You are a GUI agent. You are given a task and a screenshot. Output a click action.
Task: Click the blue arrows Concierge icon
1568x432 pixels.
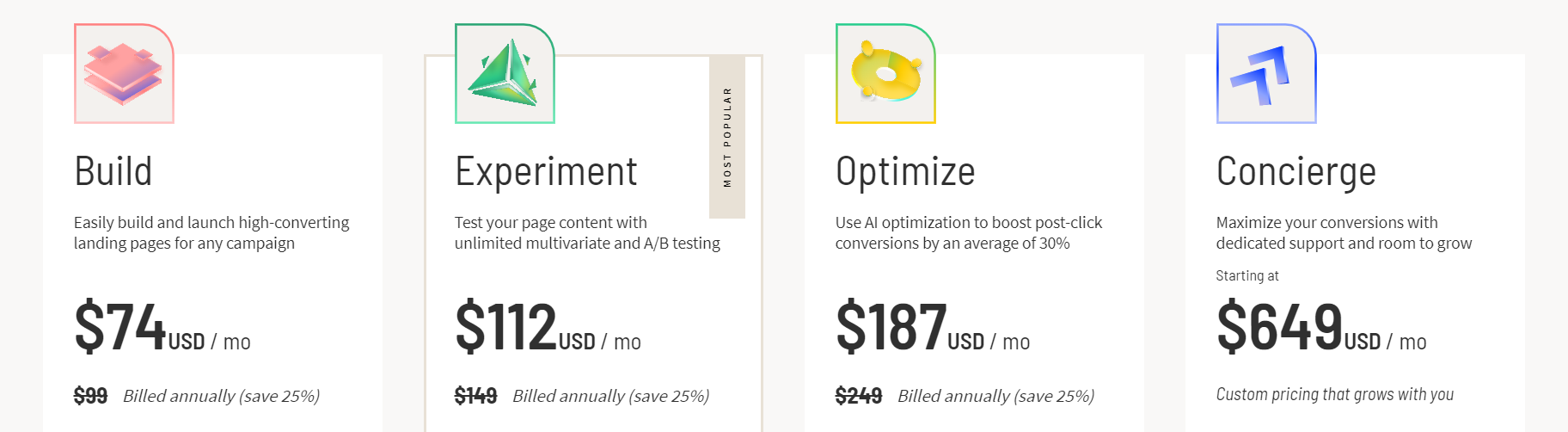click(1266, 74)
